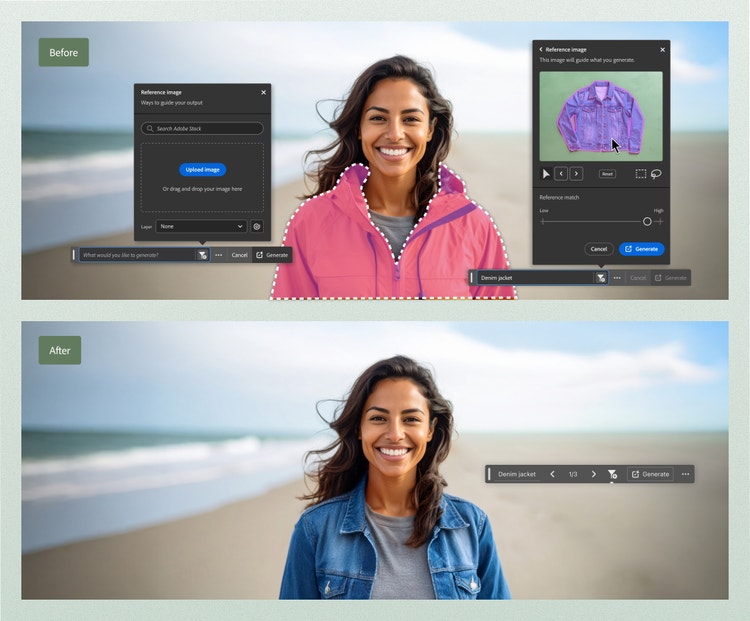Click 'Denim jacket' label in After taskbar
750x621 pixels.
(x=517, y=474)
